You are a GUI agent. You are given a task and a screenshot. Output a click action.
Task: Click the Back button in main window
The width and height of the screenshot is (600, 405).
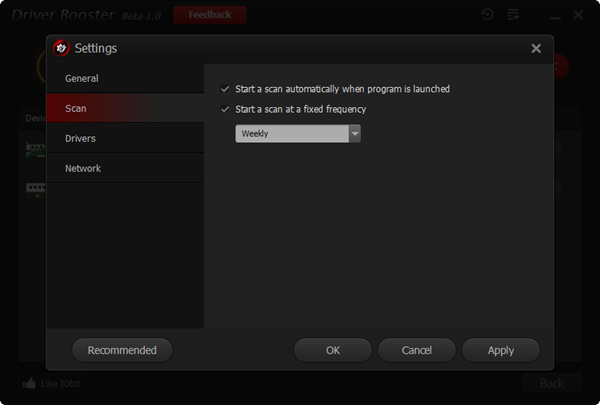pos(552,383)
